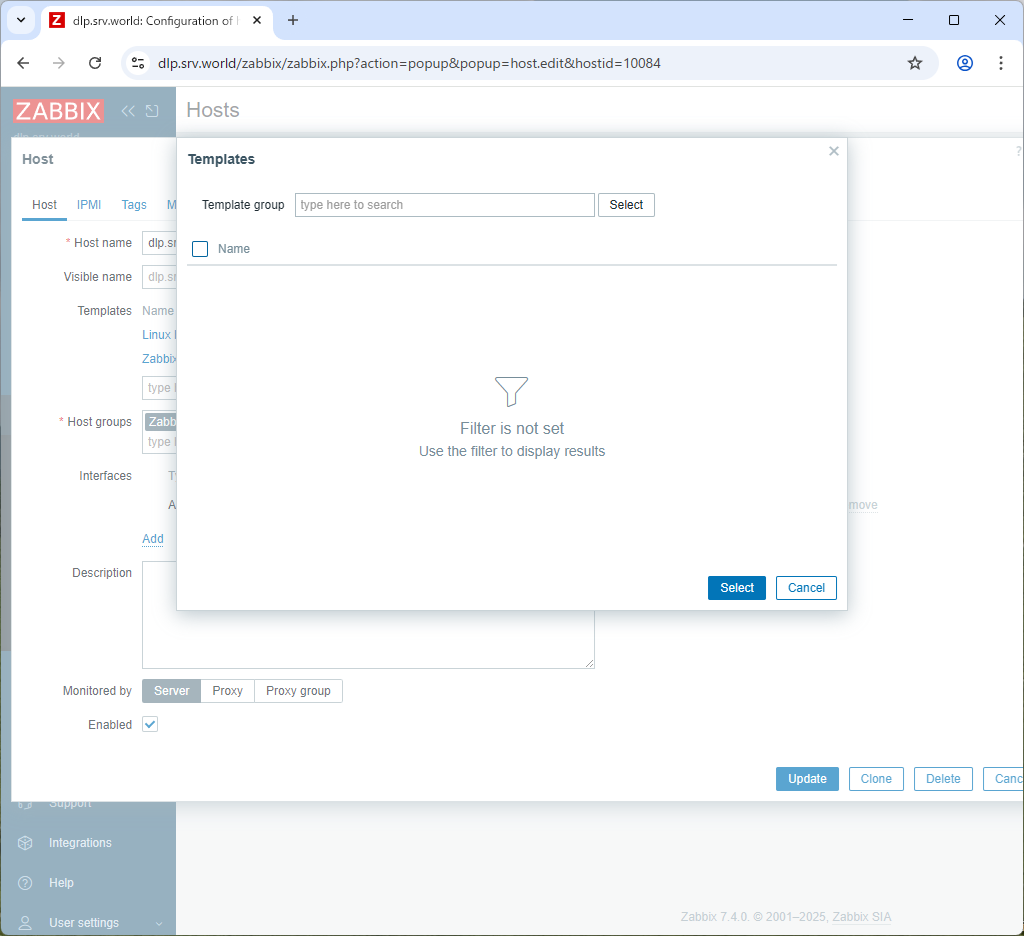Click the Integrations cube icon

pyautogui.click(x=25, y=843)
